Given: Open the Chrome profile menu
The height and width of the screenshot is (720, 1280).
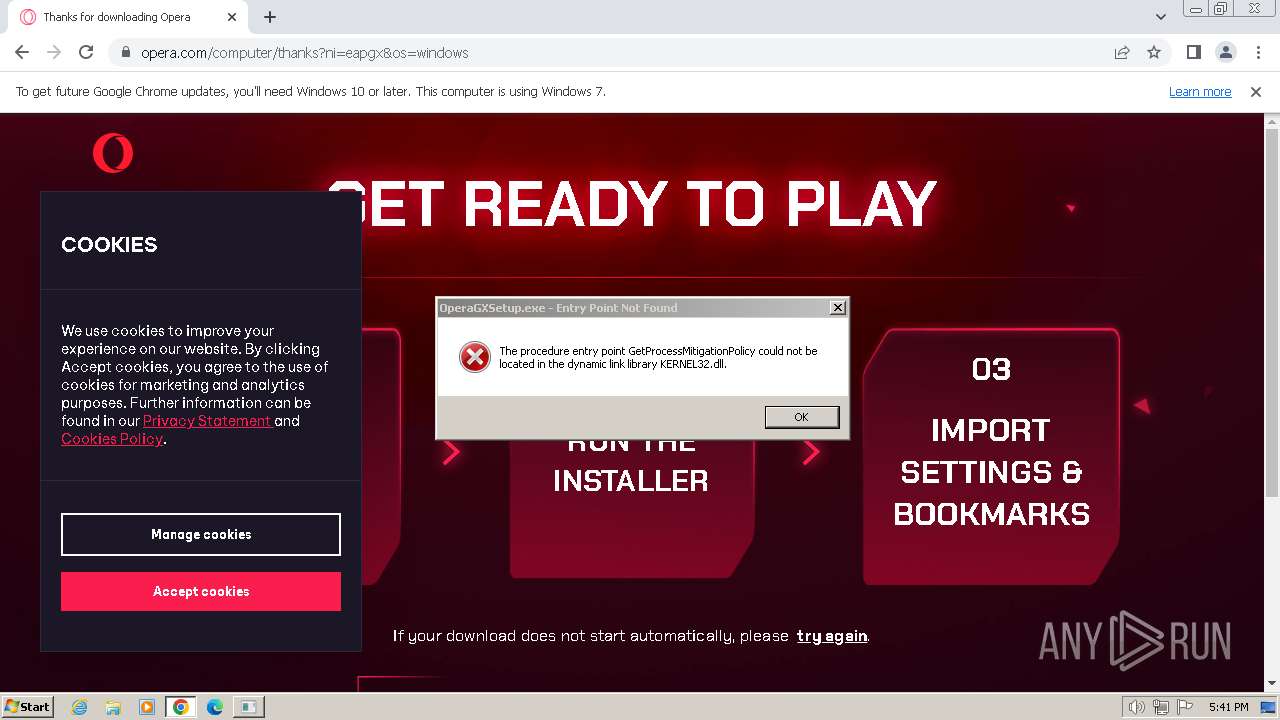Looking at the screenshot, I should pos(1225,52).
